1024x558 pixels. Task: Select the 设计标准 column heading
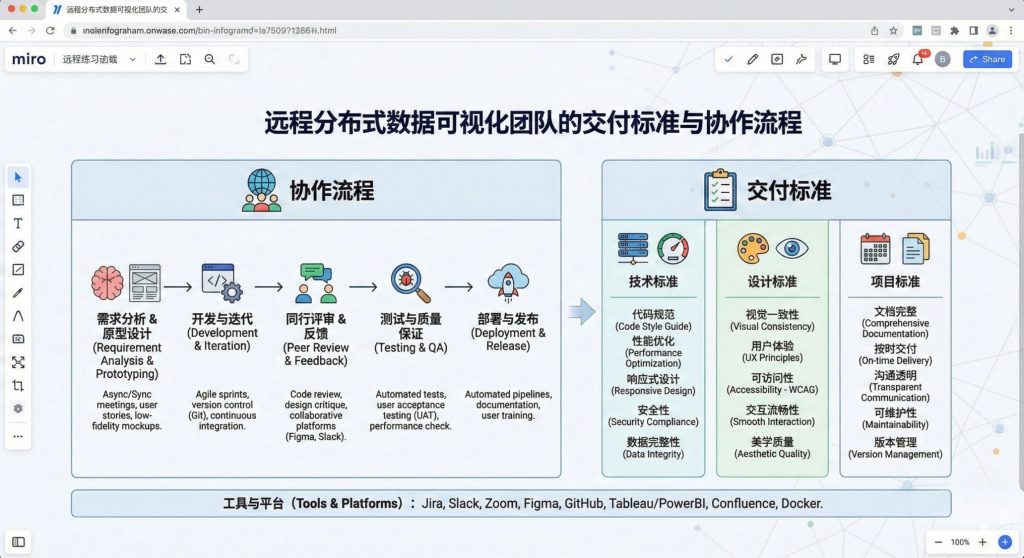(x=772, y=282)
